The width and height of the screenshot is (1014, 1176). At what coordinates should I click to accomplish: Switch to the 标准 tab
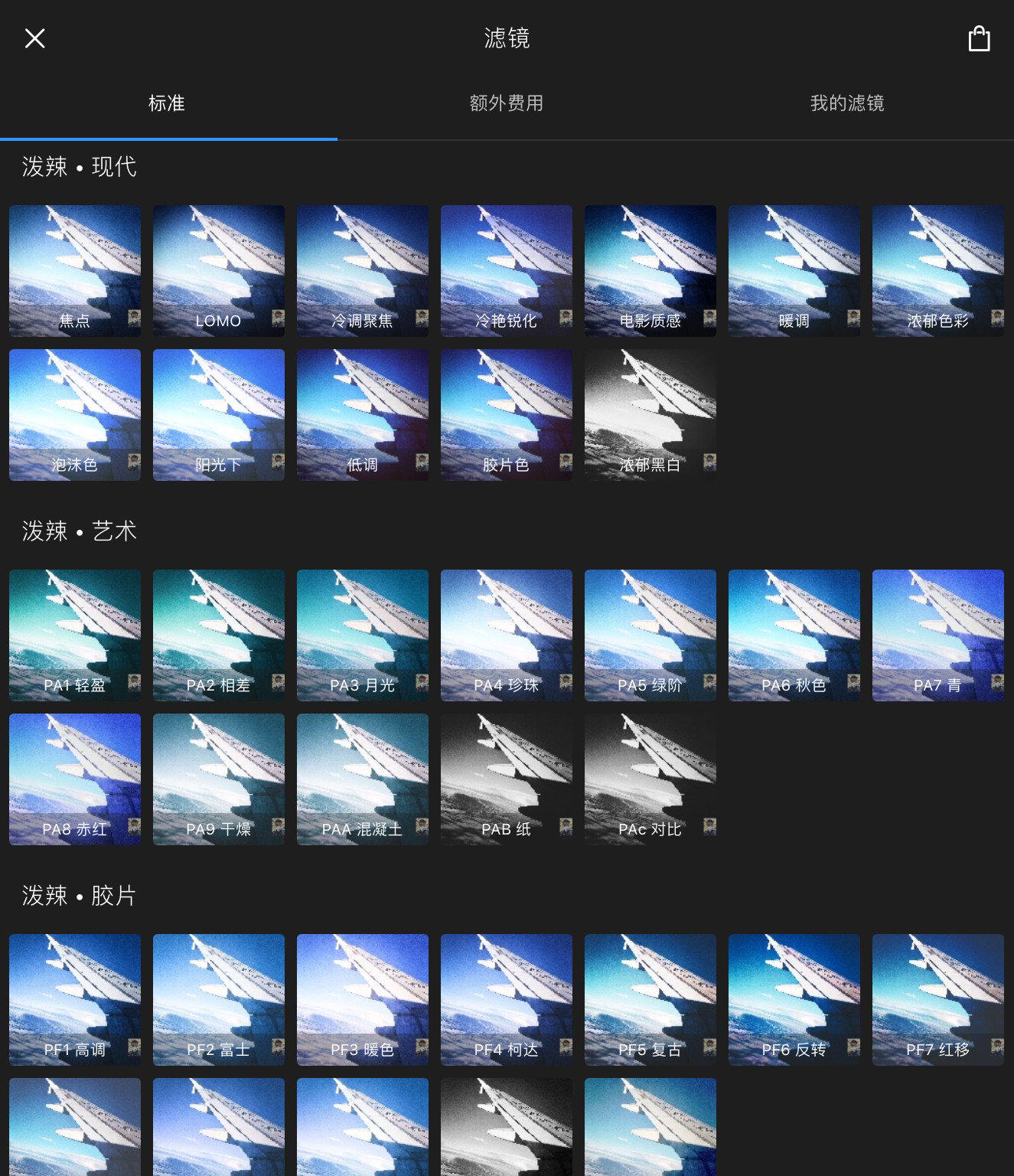tap(167, 103)
